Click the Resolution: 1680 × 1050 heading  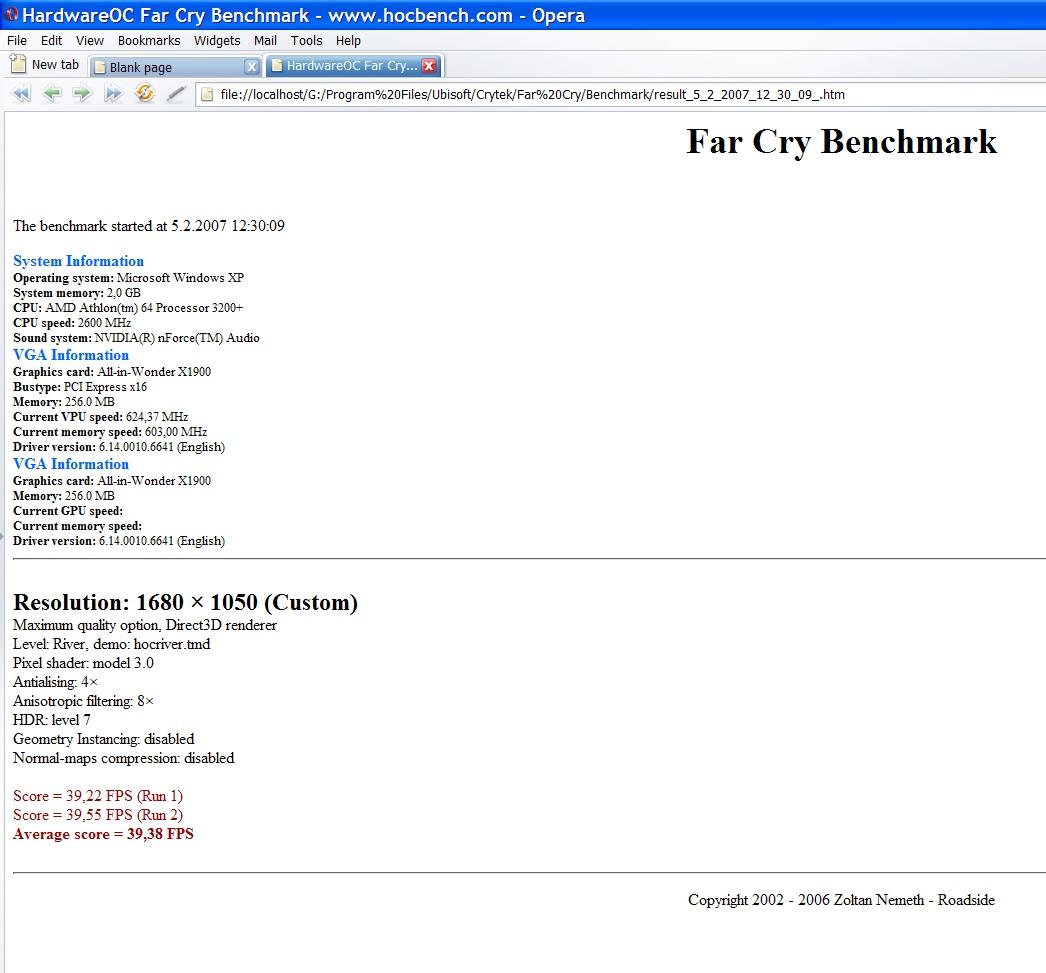tap(185, 602)
